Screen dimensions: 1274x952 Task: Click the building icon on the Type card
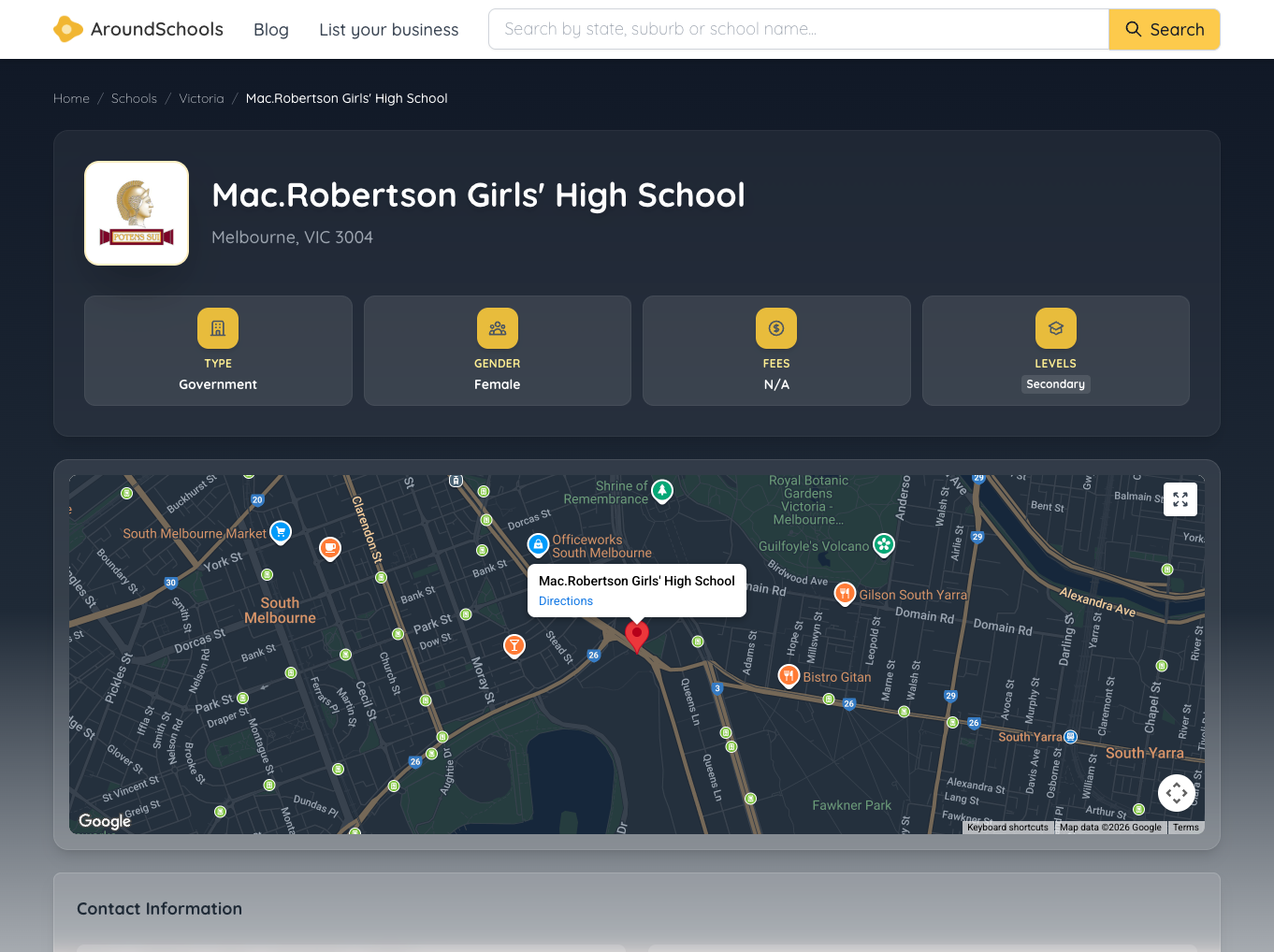[217, 328]
